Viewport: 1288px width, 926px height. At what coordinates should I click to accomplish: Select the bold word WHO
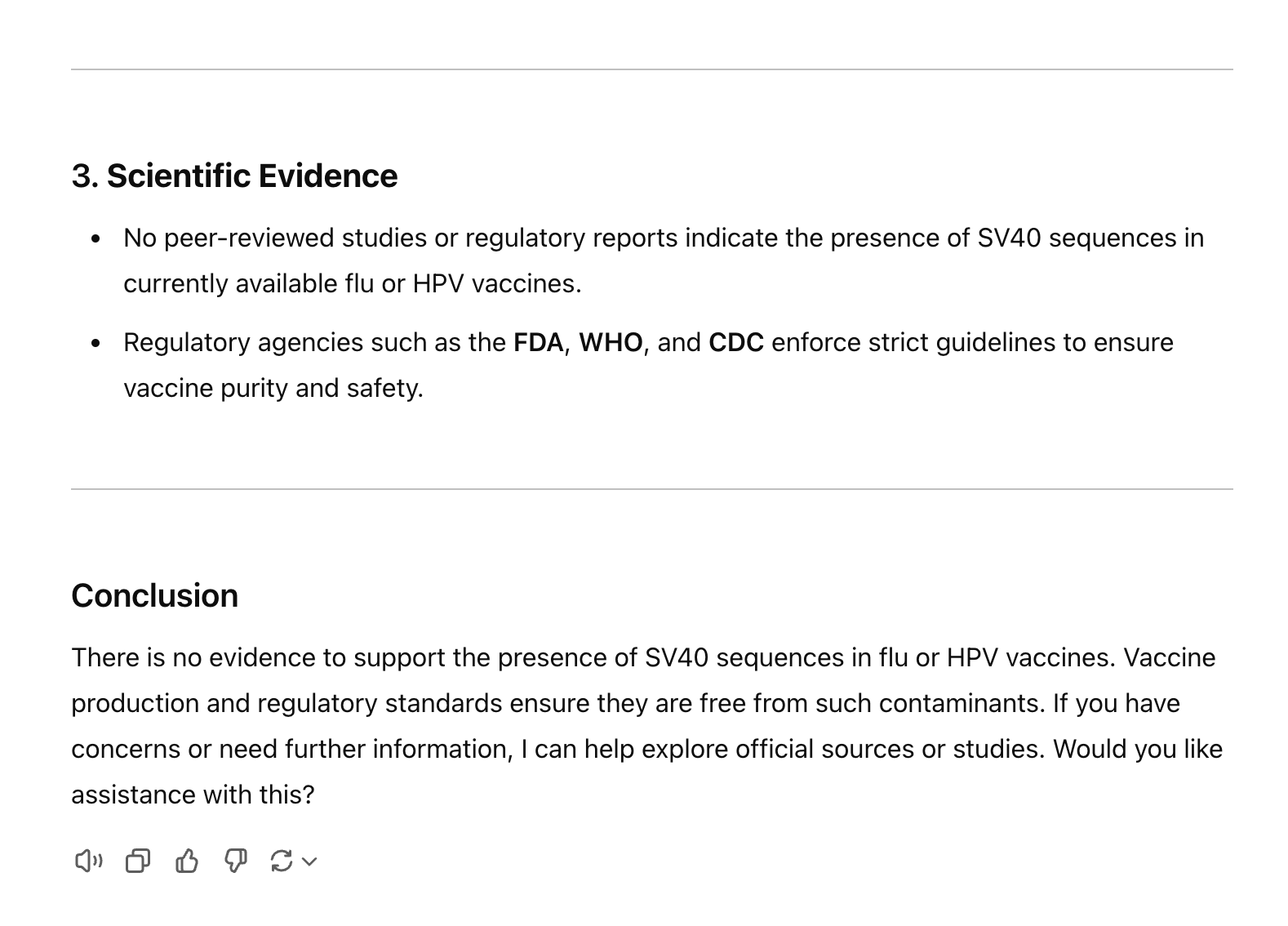[x=611, y=342]
